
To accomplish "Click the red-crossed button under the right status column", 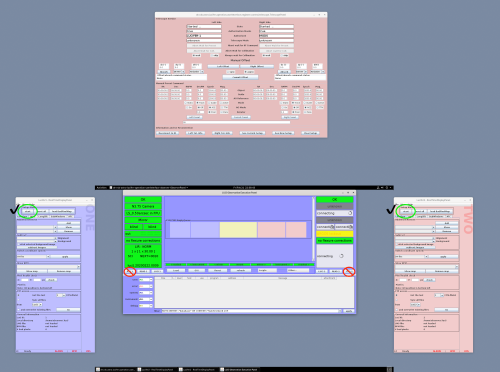I will 349,271.
